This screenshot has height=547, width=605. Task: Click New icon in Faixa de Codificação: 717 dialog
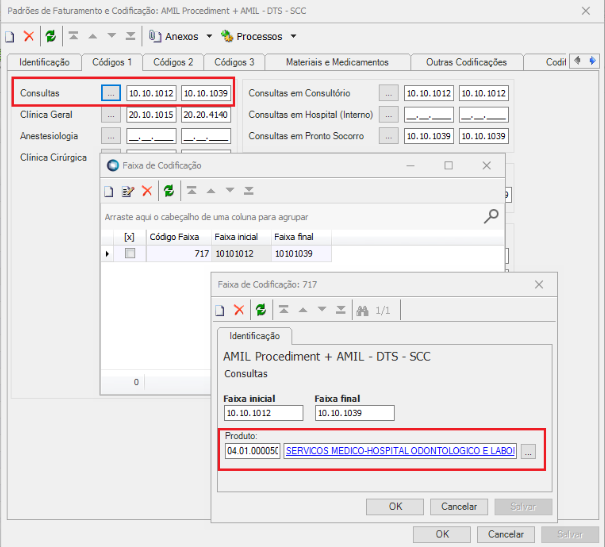[220, 311]
